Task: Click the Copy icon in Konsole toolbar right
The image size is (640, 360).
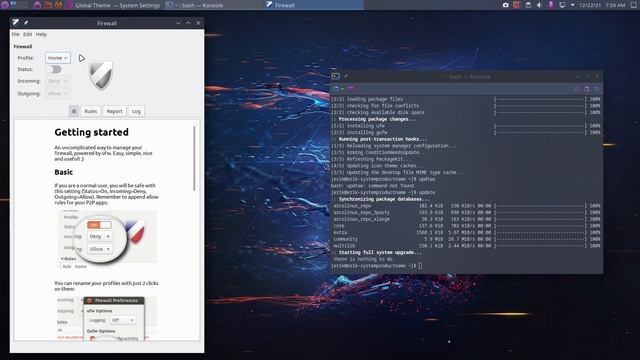Action: click(576, 89)
